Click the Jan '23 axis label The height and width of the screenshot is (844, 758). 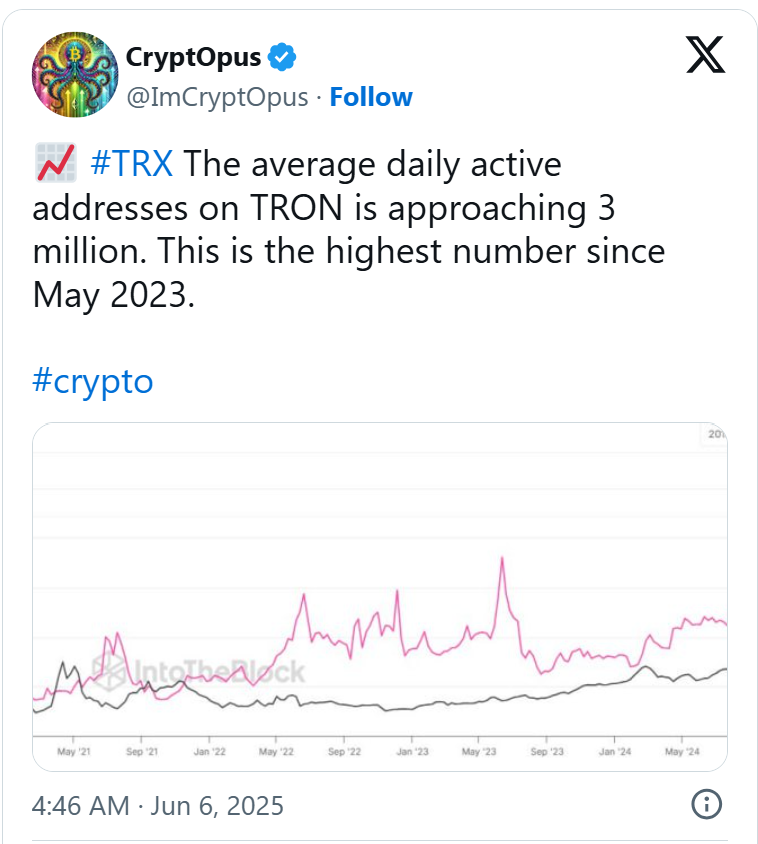(412, 751)
